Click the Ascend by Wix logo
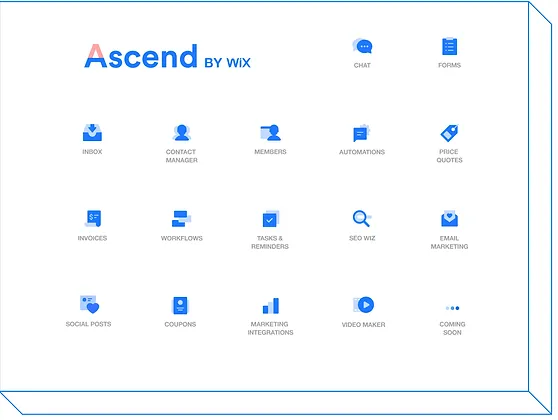Viewport: 558px width, 420px height. click(x=168, y=56)
